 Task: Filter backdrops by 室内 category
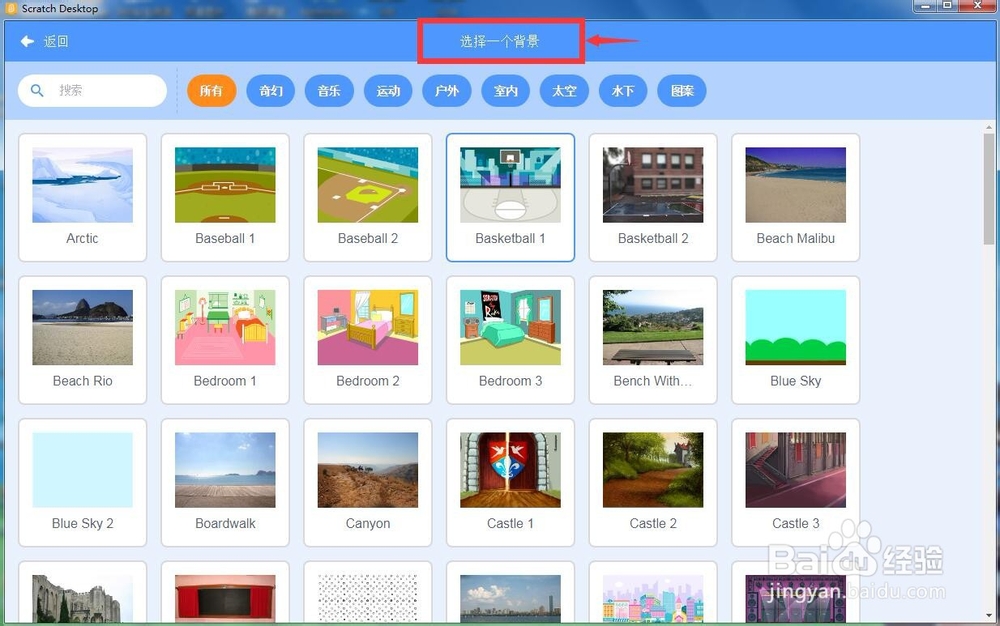(505, 91)
